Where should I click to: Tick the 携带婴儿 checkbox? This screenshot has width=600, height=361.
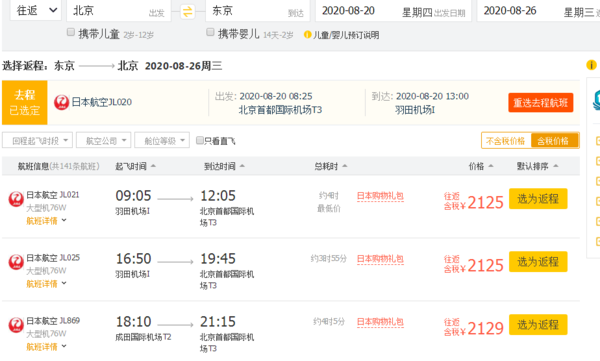click(x=210, y=32)
